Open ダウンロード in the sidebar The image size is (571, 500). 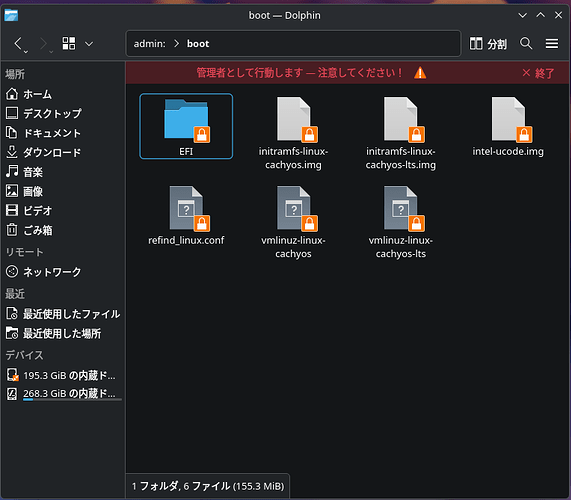click(x=63, y=152)
